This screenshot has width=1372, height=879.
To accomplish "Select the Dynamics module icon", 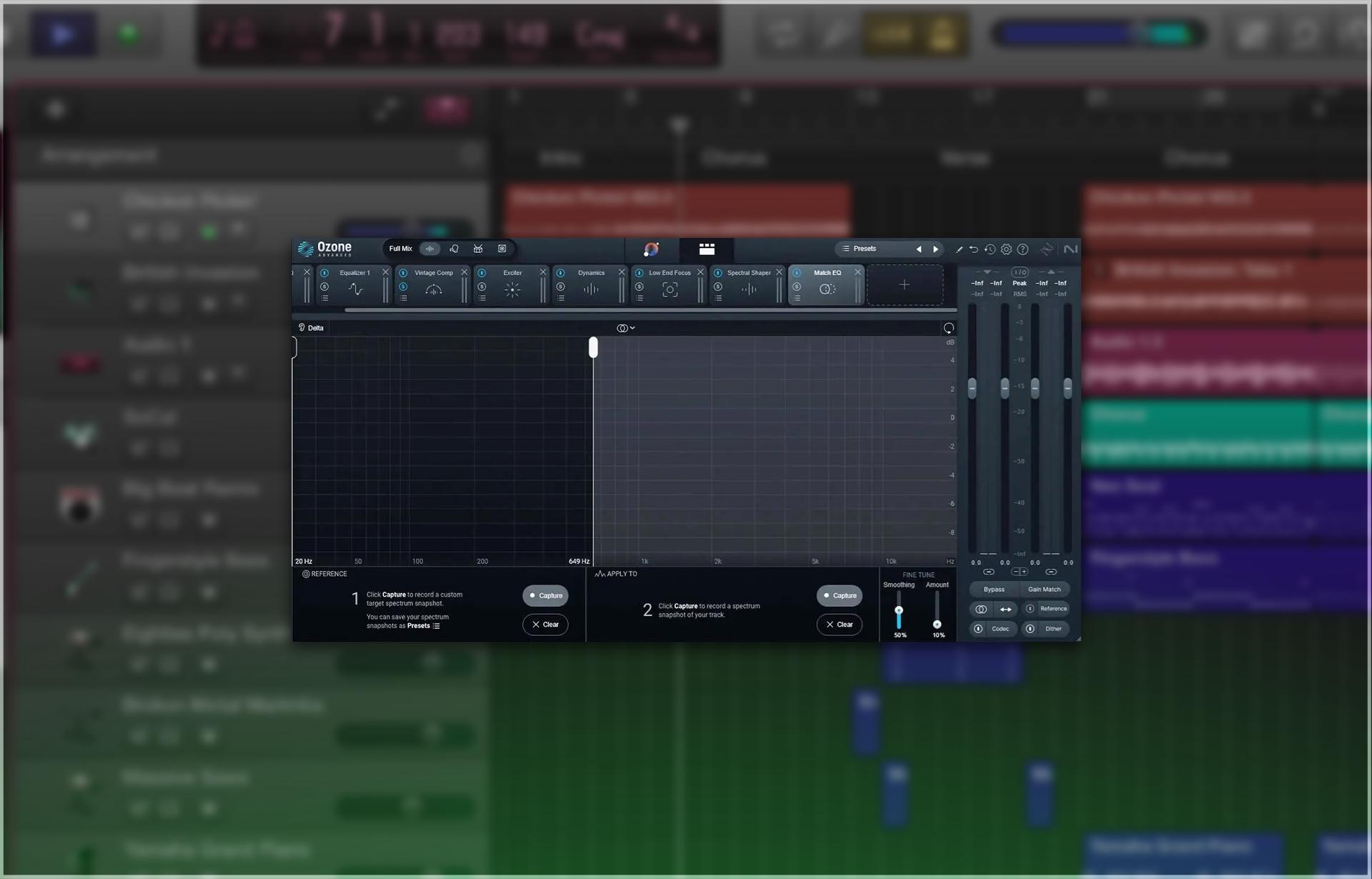I will coord(591,289).
